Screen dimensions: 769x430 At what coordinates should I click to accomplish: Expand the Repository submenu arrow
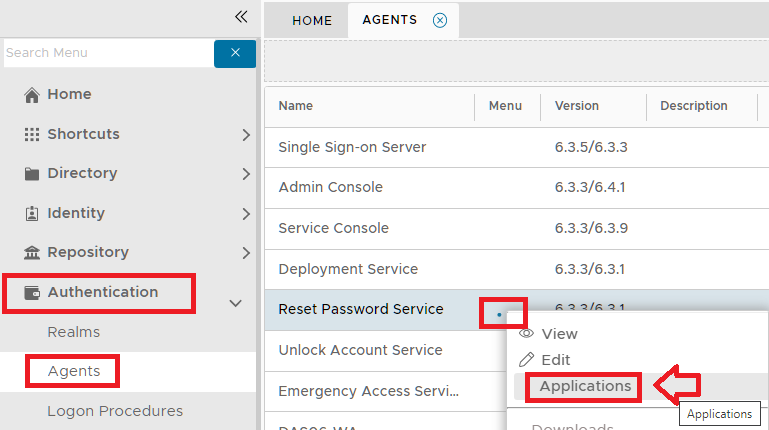[246, 253]
